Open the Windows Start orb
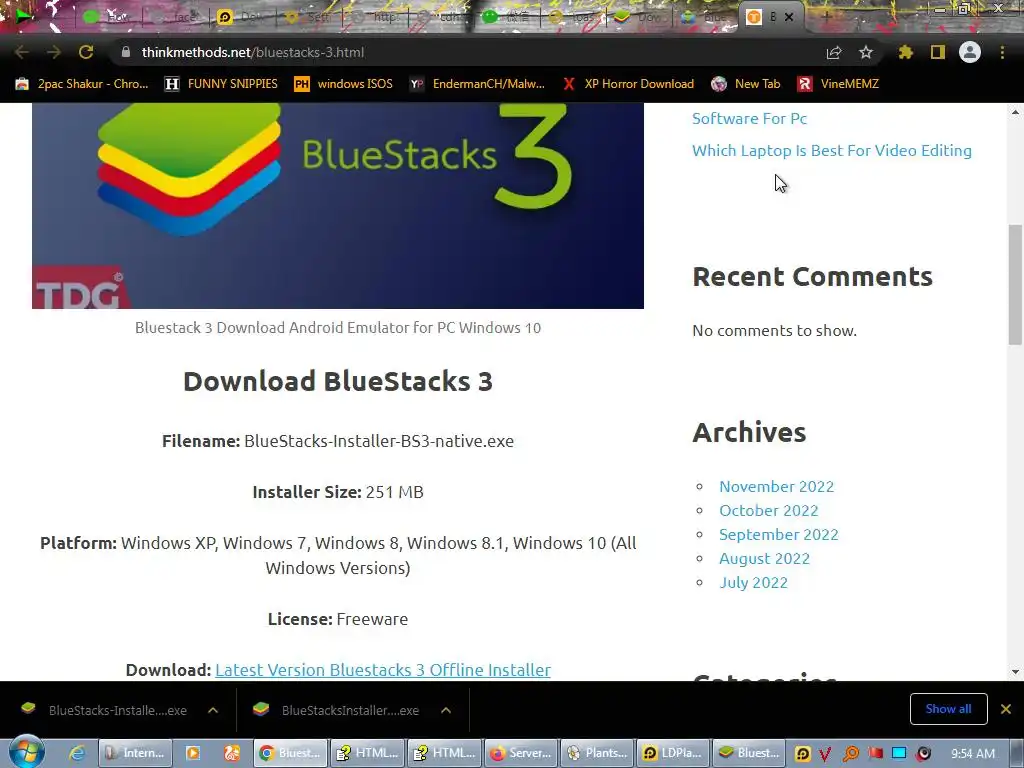This screenshot has height=768, width=1024. [x=27, y=752]
